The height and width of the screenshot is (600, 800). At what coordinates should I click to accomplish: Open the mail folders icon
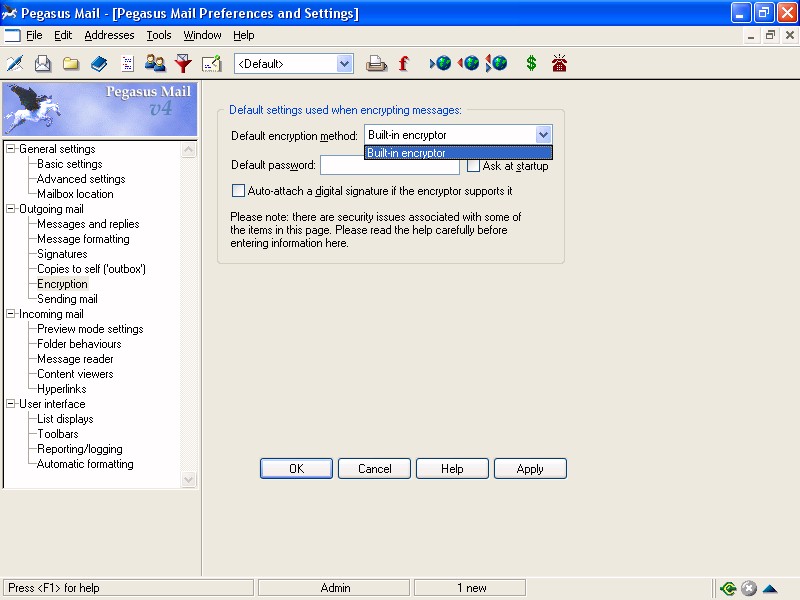[71, 64]
